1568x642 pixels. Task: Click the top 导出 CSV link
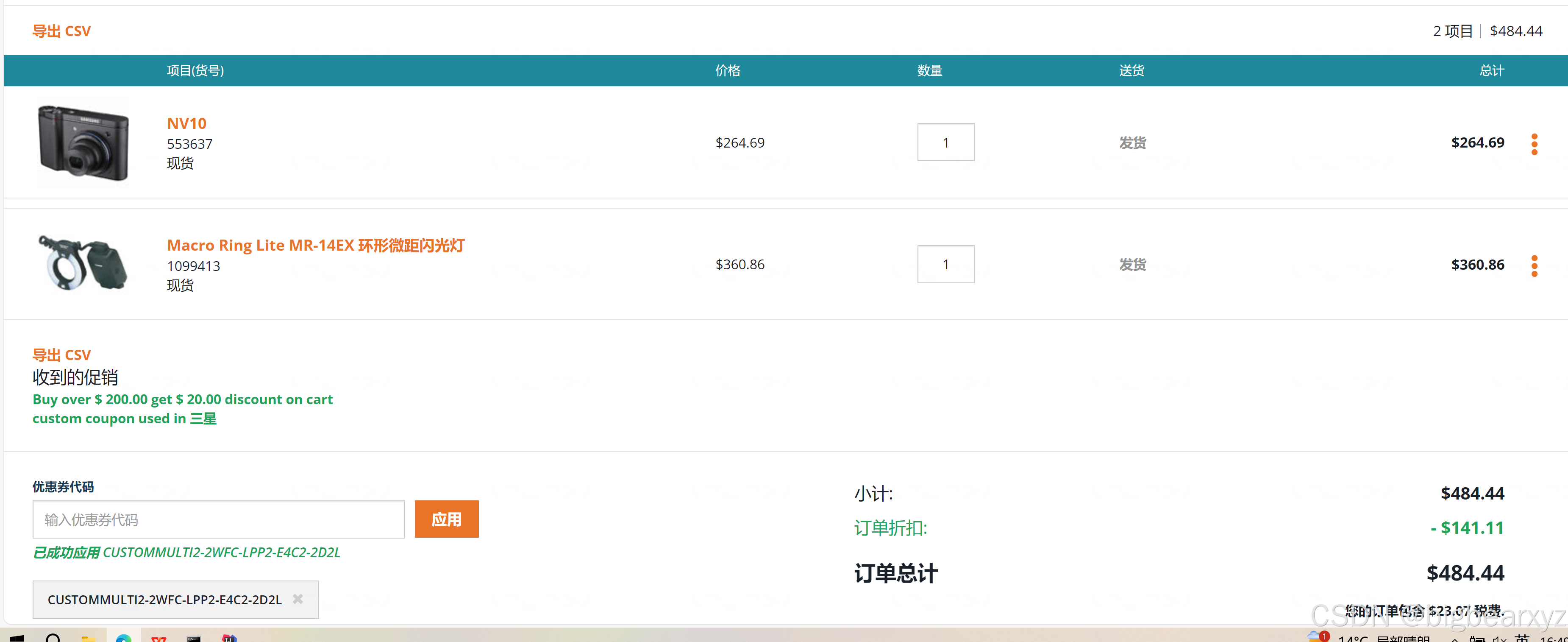click(x=61, y=31)
